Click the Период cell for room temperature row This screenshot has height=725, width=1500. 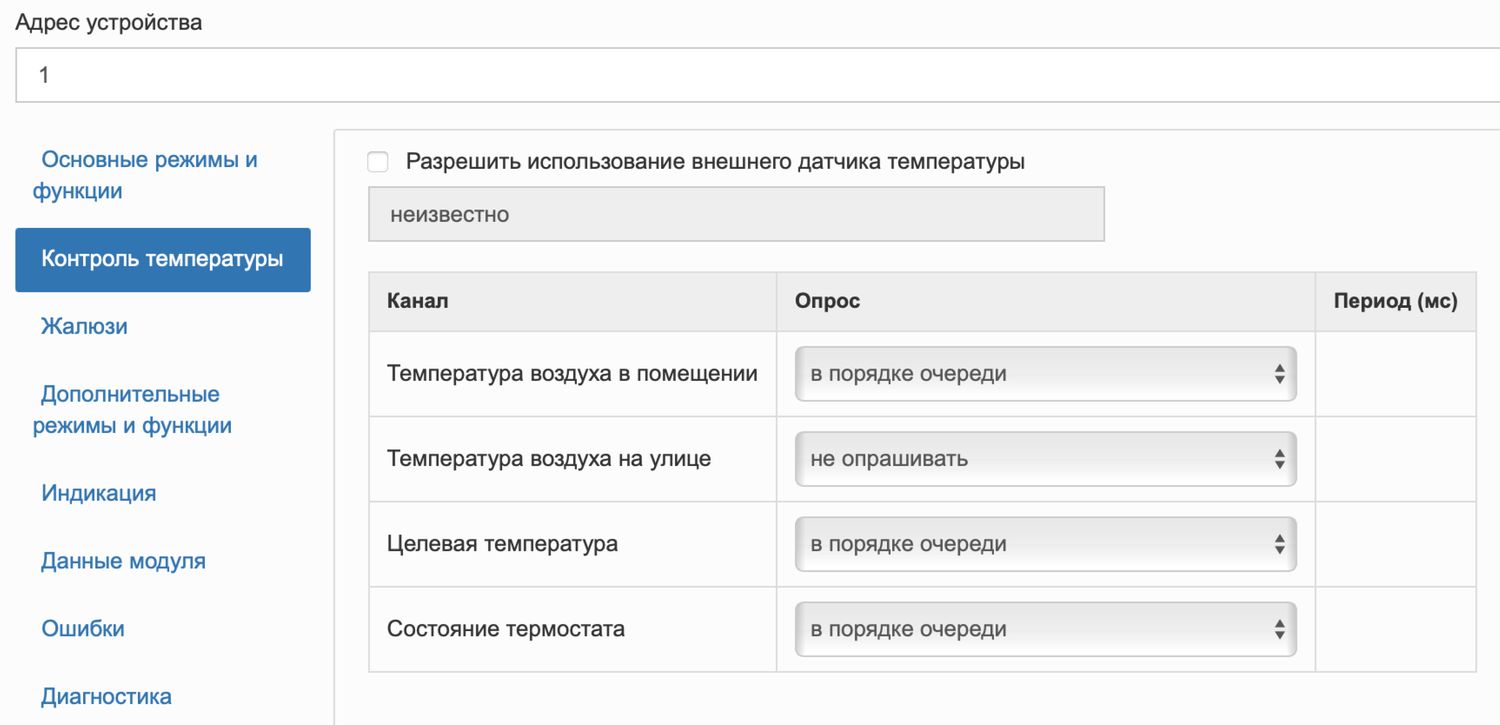point(1395,374)
